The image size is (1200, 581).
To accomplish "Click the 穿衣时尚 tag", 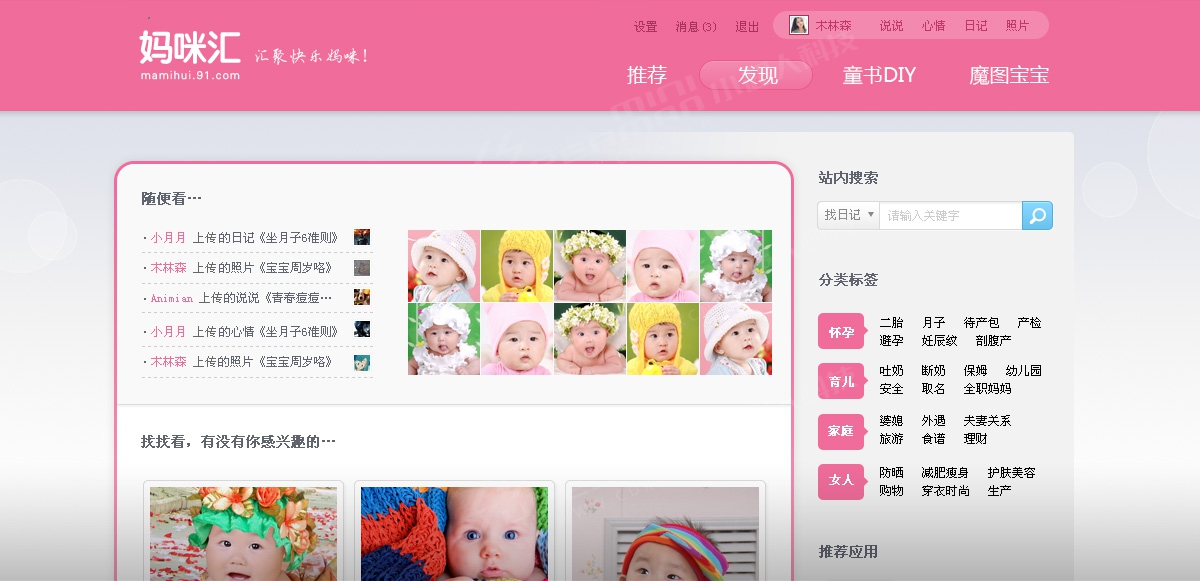I will [x=946, y=491].
